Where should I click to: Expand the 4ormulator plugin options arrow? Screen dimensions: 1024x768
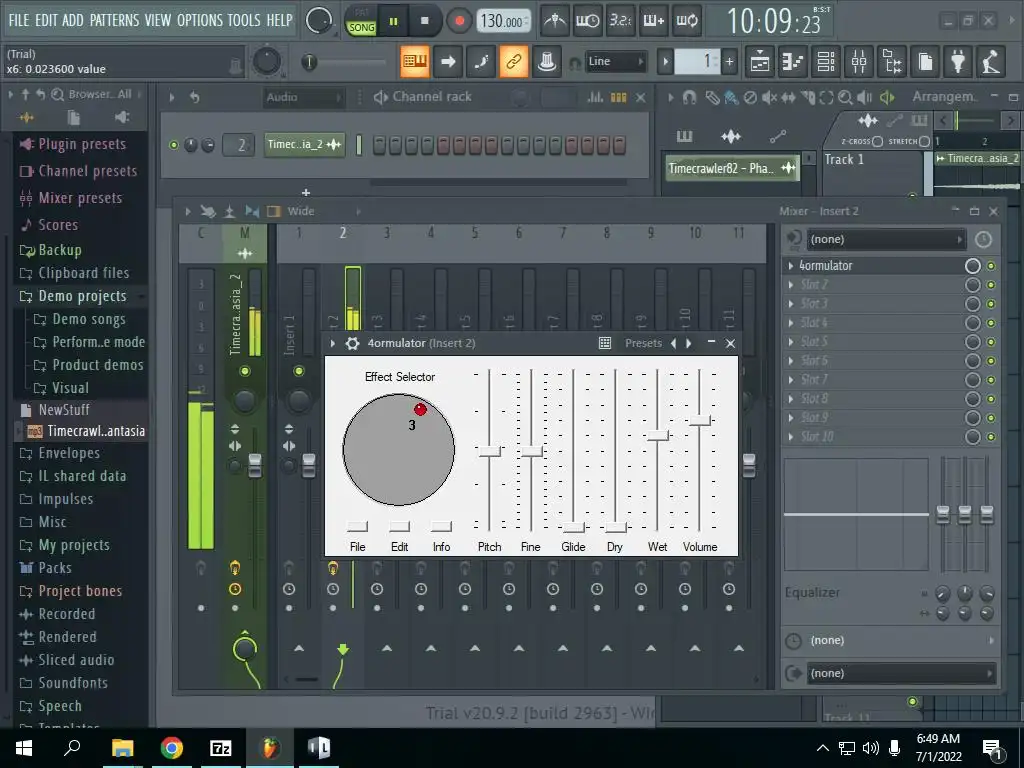point(332,344)
